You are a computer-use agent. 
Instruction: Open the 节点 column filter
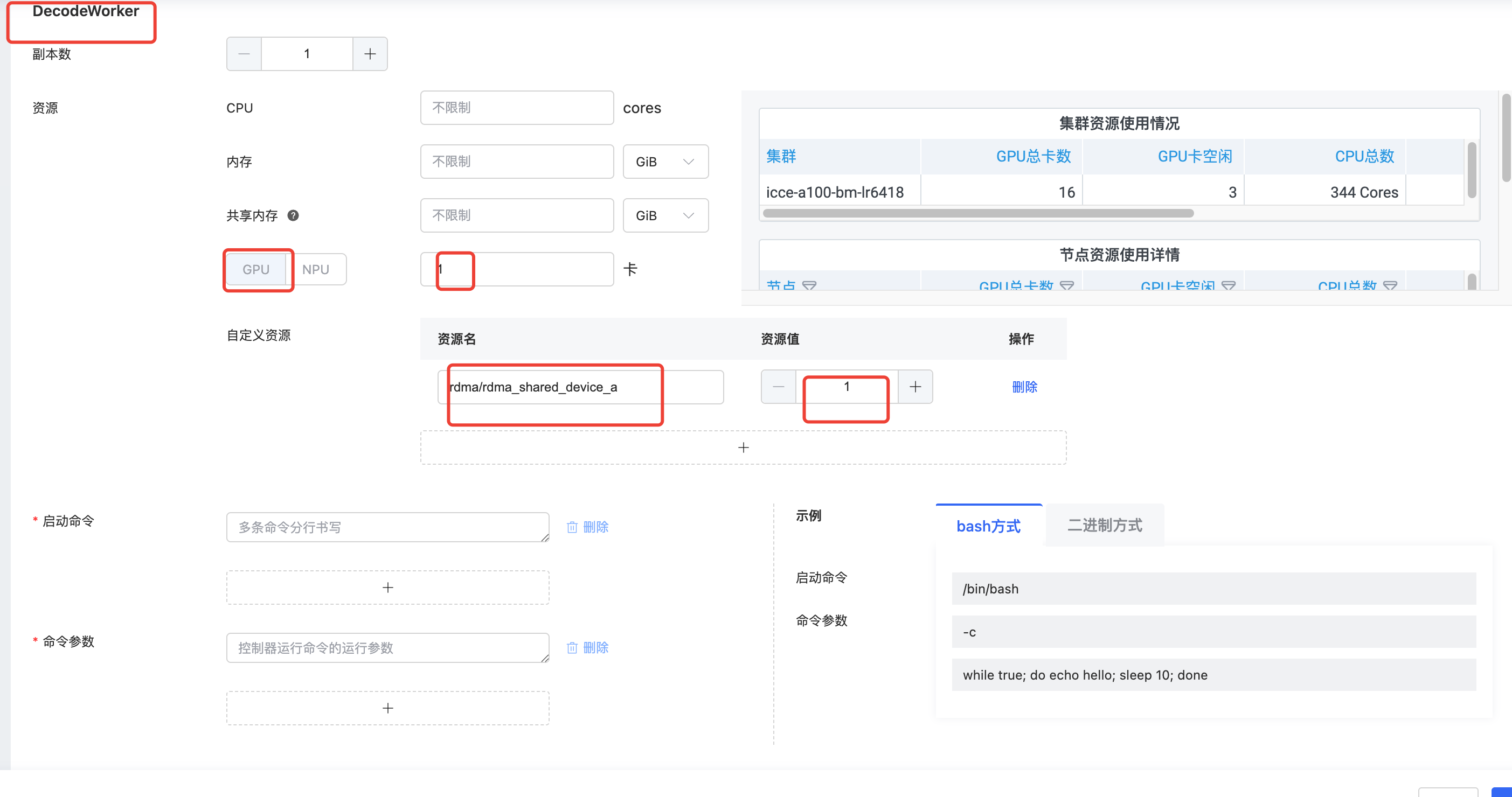[x=809, y=285]
